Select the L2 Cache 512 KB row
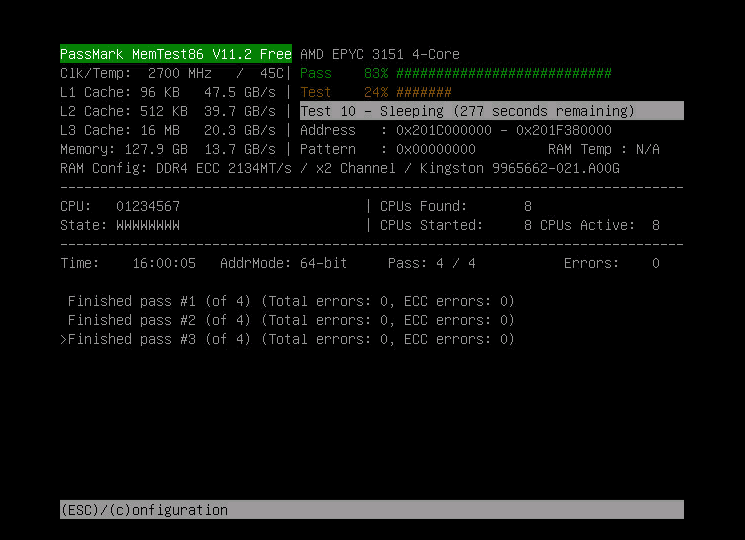The height and width of the screenshot is (540, 745). (x=168, y=111)
